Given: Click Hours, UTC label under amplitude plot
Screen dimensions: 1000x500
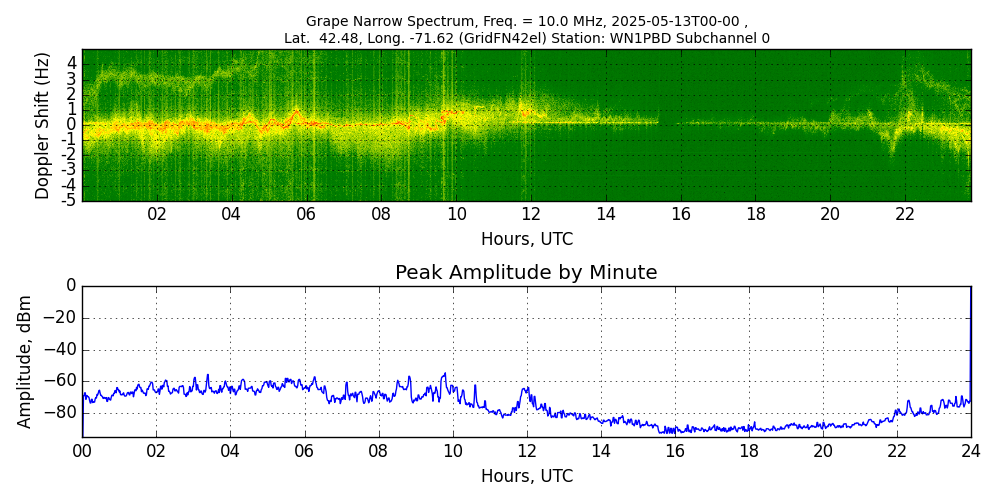Looking at the screenshot, I should coord(526,476).
